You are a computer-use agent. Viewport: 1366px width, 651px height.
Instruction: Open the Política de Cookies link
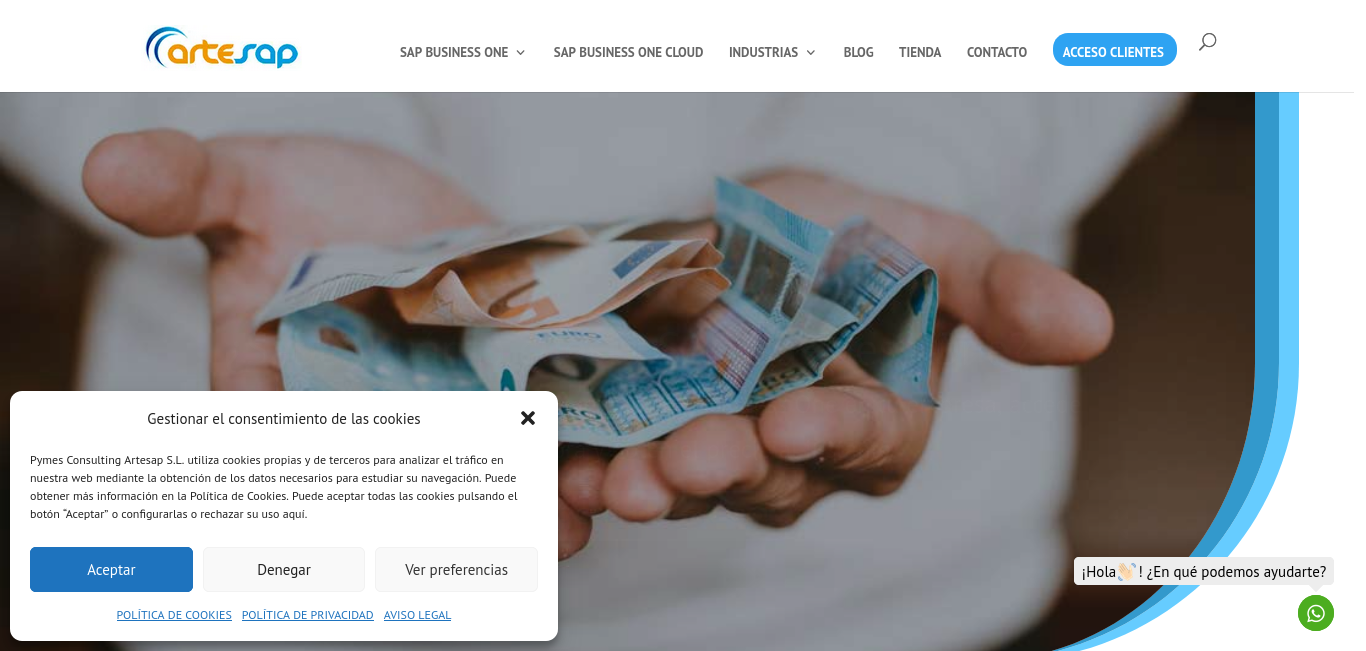click(x=174, y=615)
